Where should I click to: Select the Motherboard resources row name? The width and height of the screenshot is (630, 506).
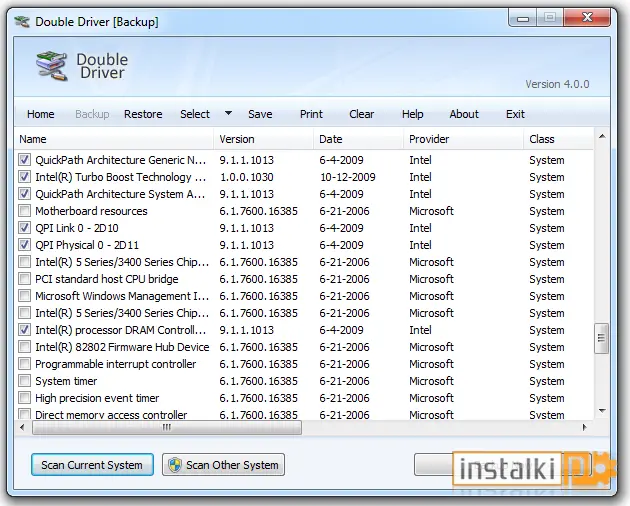[x=91, y=211]
